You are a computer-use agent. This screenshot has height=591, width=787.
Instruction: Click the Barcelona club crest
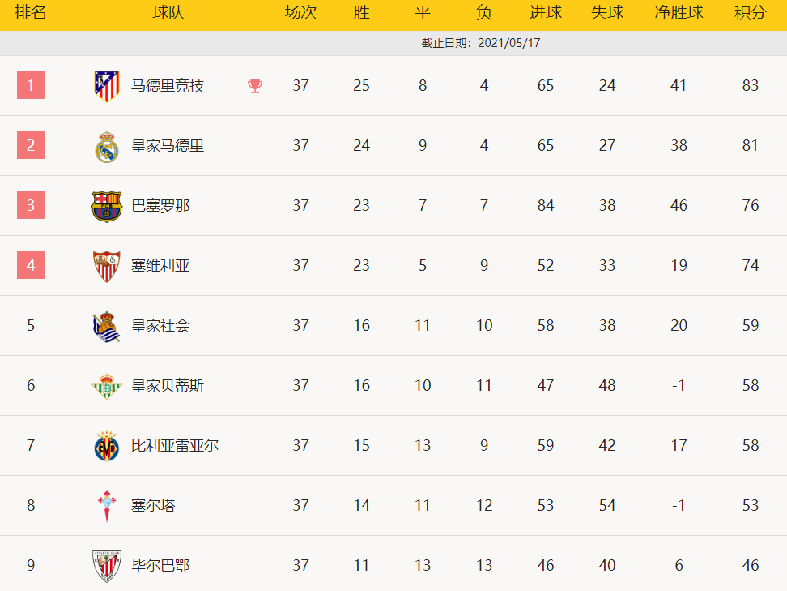coord(106,206)
